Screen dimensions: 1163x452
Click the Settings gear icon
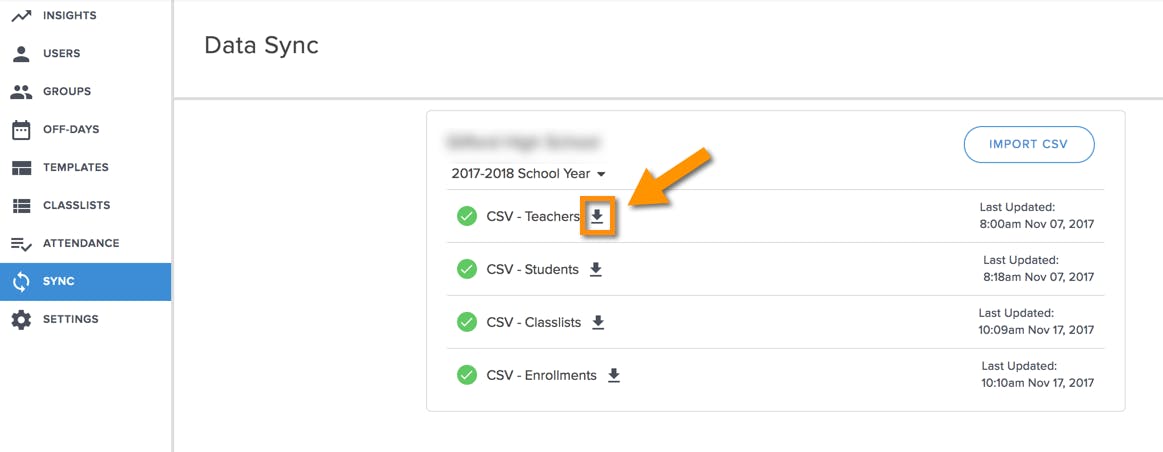pyautogui.click(x=22, y=320)
